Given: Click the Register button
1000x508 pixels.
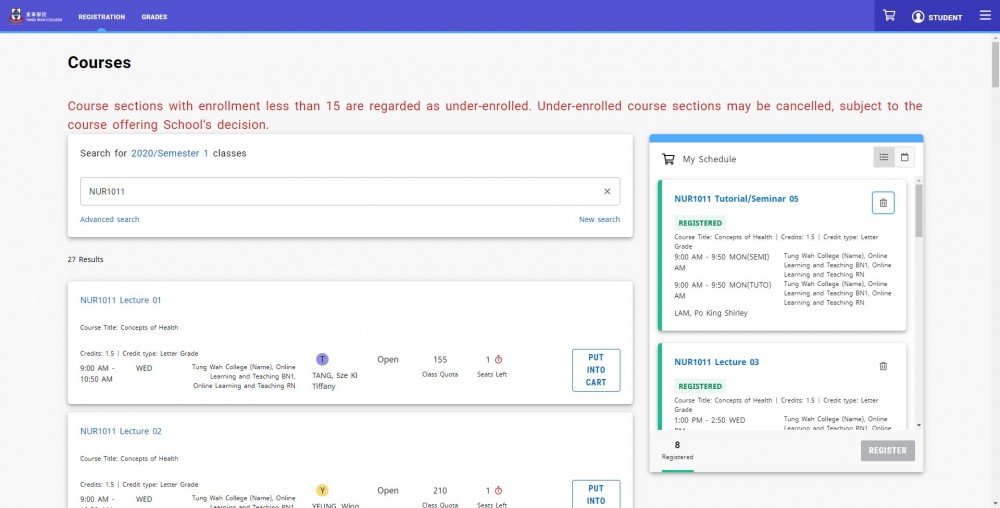Looking at the screenshot, I should (x=887, y=450).
